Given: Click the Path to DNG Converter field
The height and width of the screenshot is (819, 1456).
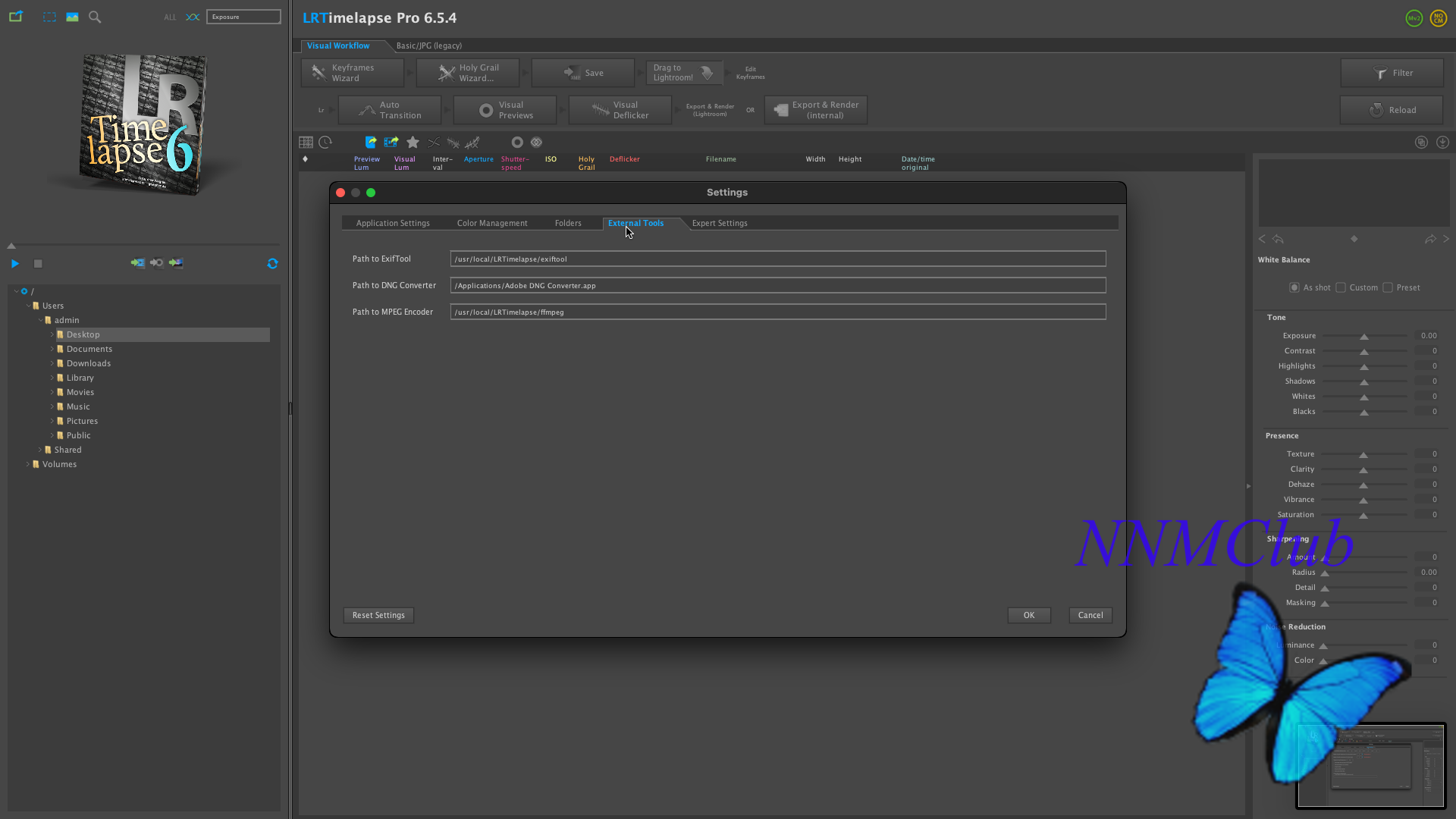Looking at the screenshot, I should pos(778,285).
